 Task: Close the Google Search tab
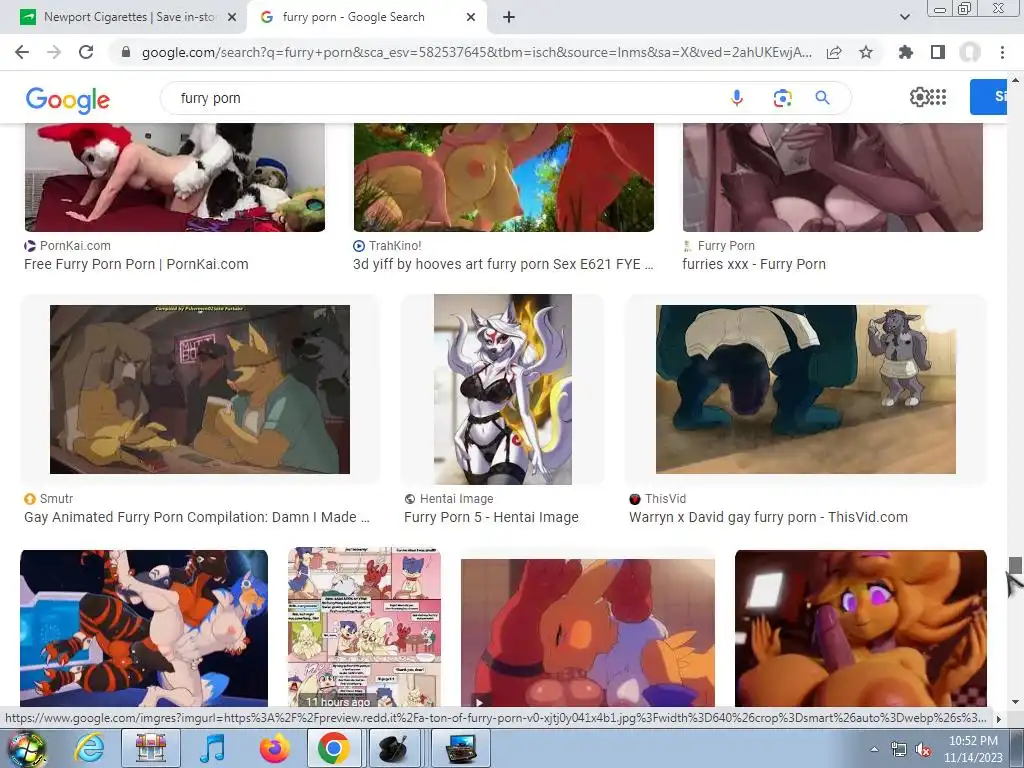pos(471,17)
